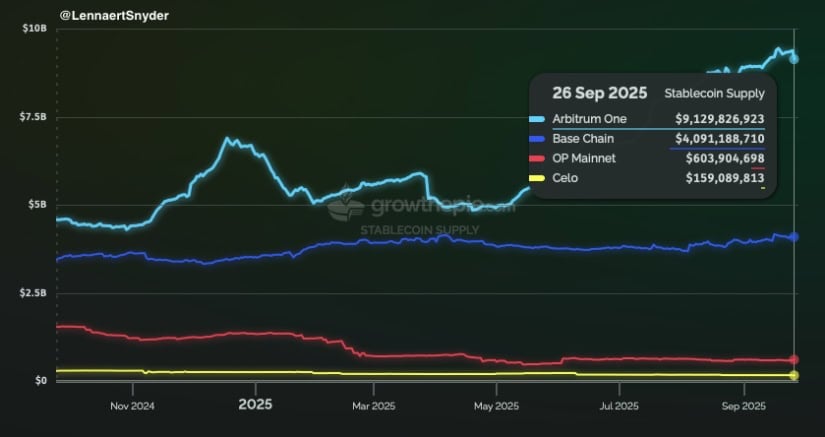Click the $7.5B y-axis label

click(33, 117)
